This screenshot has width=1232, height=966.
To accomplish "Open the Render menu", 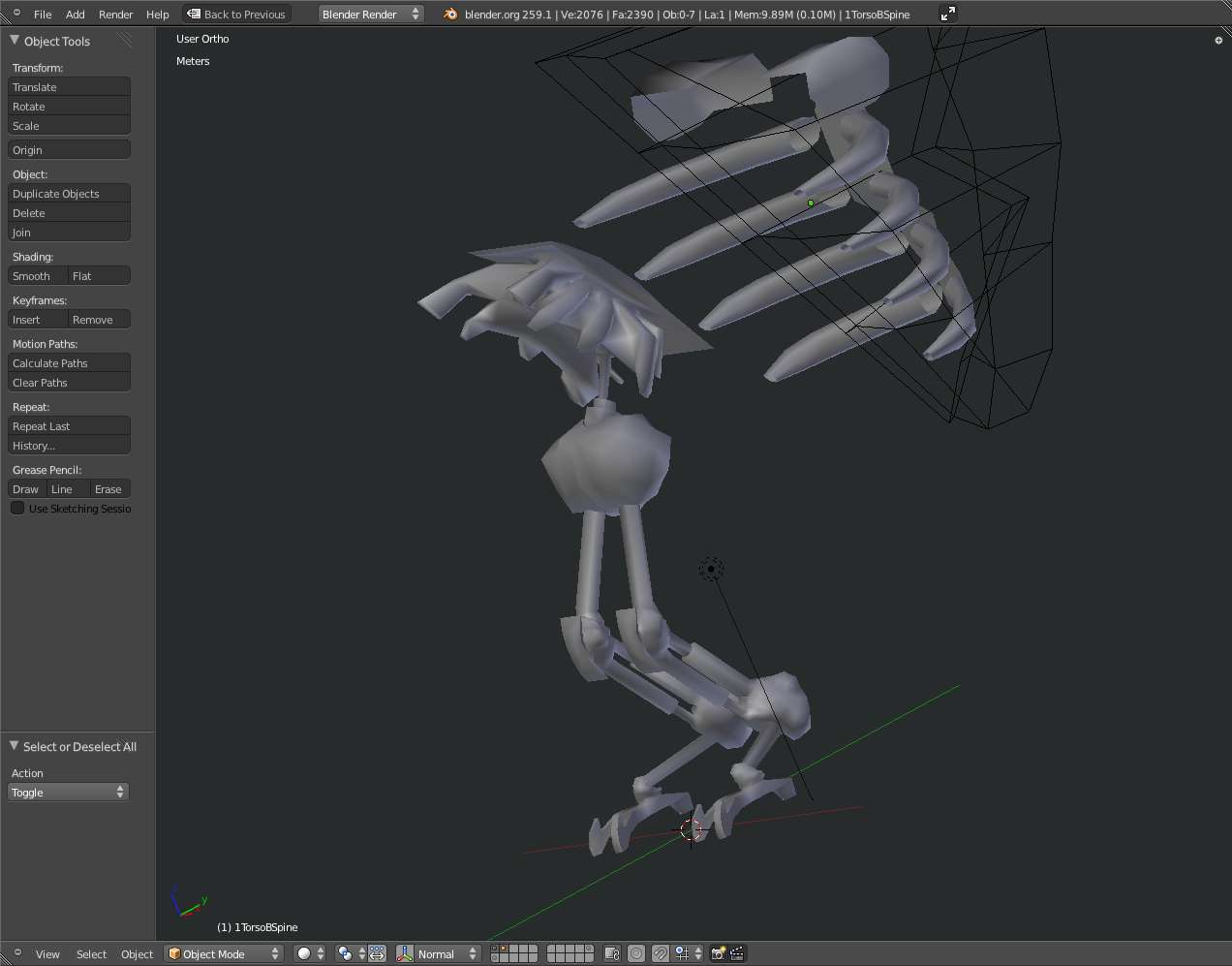I will click(x=115, y=15).
